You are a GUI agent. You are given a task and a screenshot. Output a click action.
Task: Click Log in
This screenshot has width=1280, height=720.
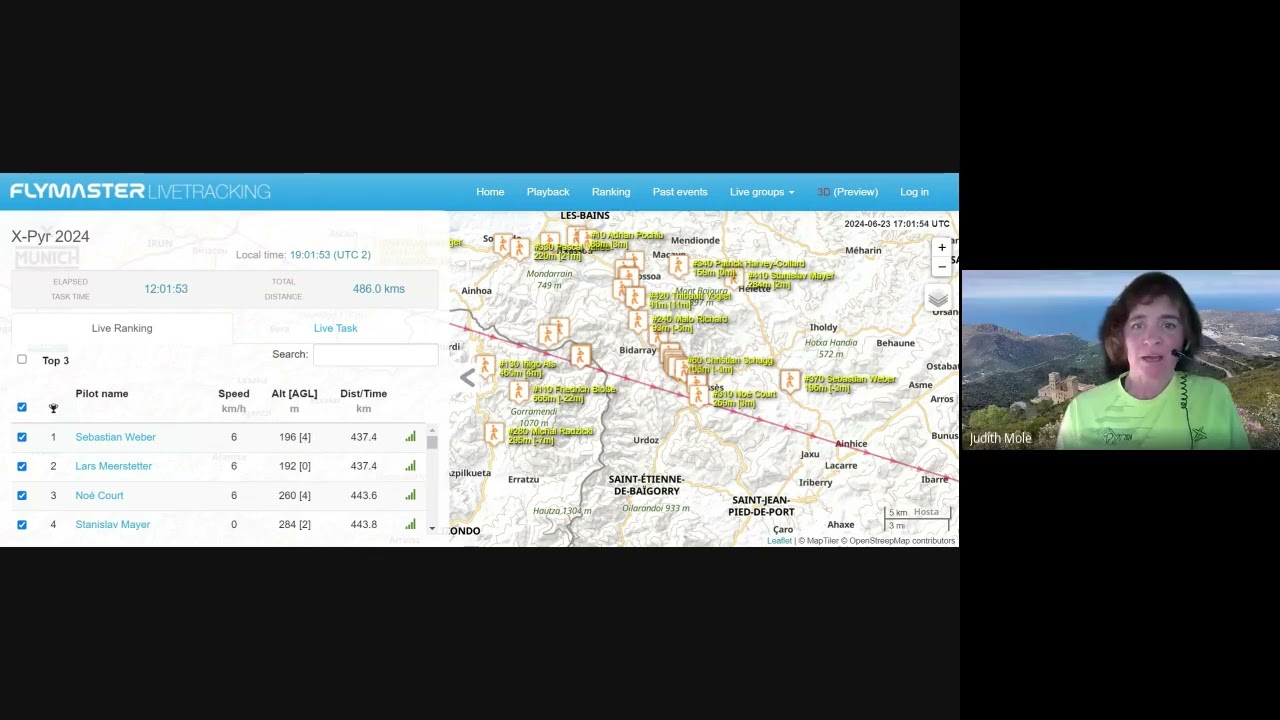click(914, 192)
